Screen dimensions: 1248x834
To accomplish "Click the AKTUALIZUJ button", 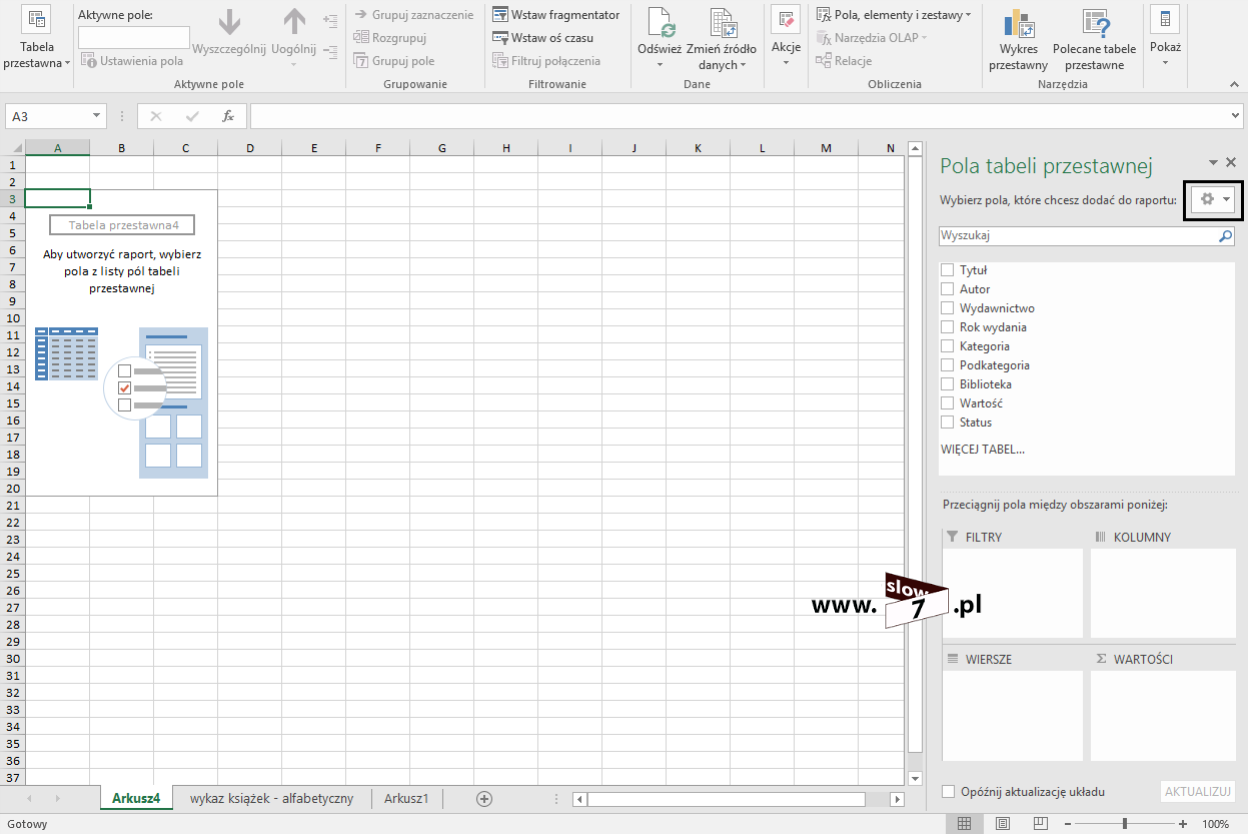I will (x=1197, y=792).
